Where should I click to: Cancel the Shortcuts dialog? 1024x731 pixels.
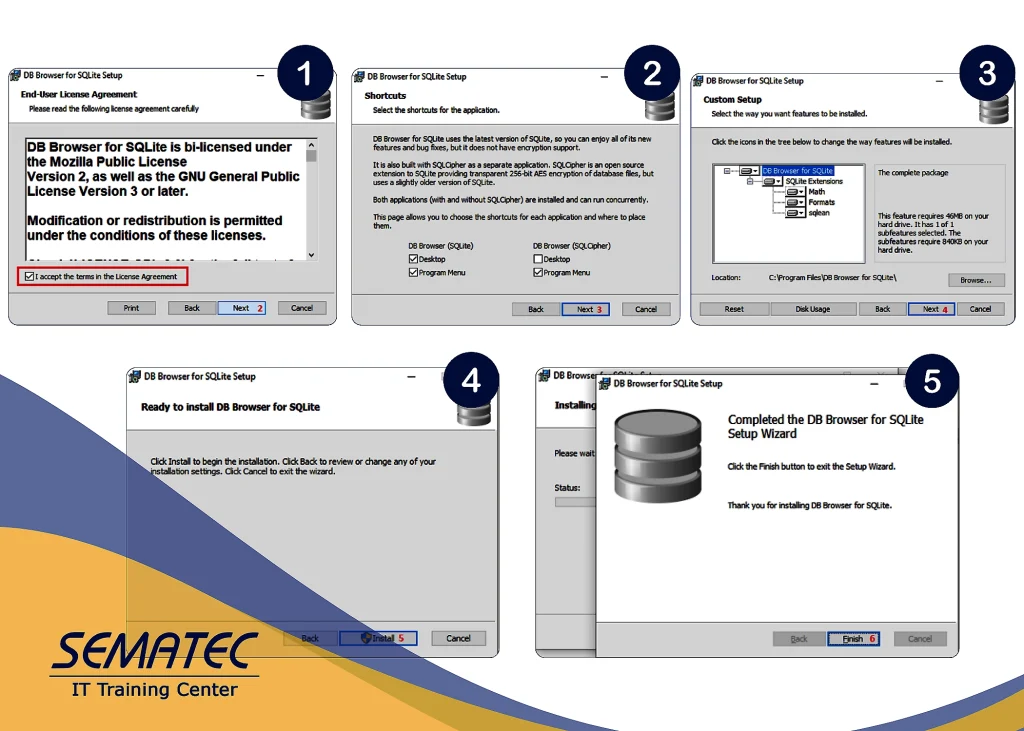click(646, 310)
